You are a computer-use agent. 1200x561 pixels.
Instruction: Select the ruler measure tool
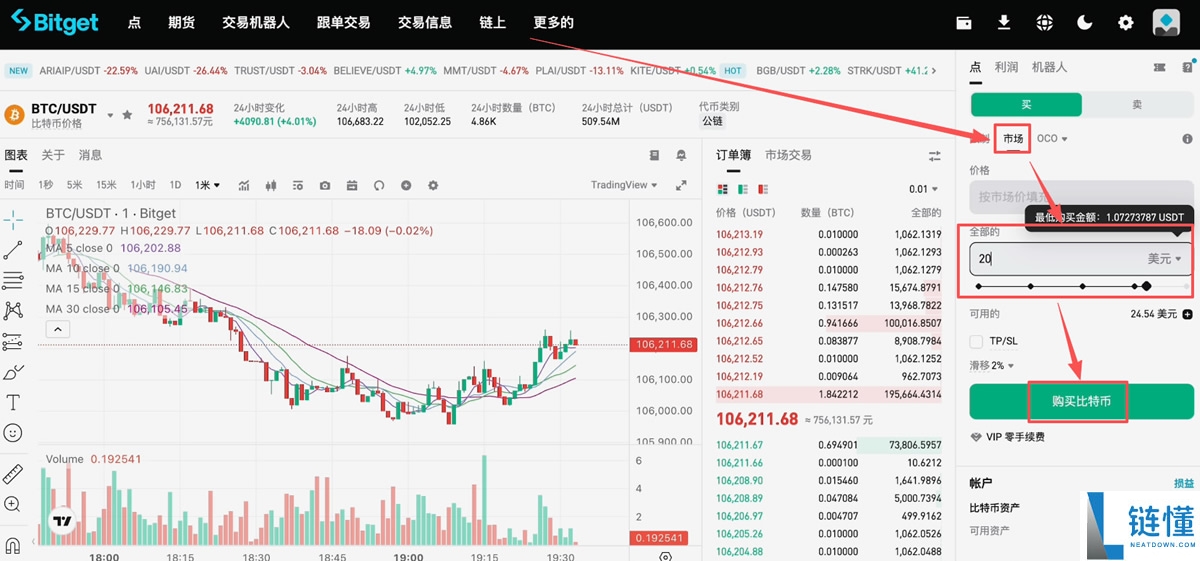click(13, 474)
